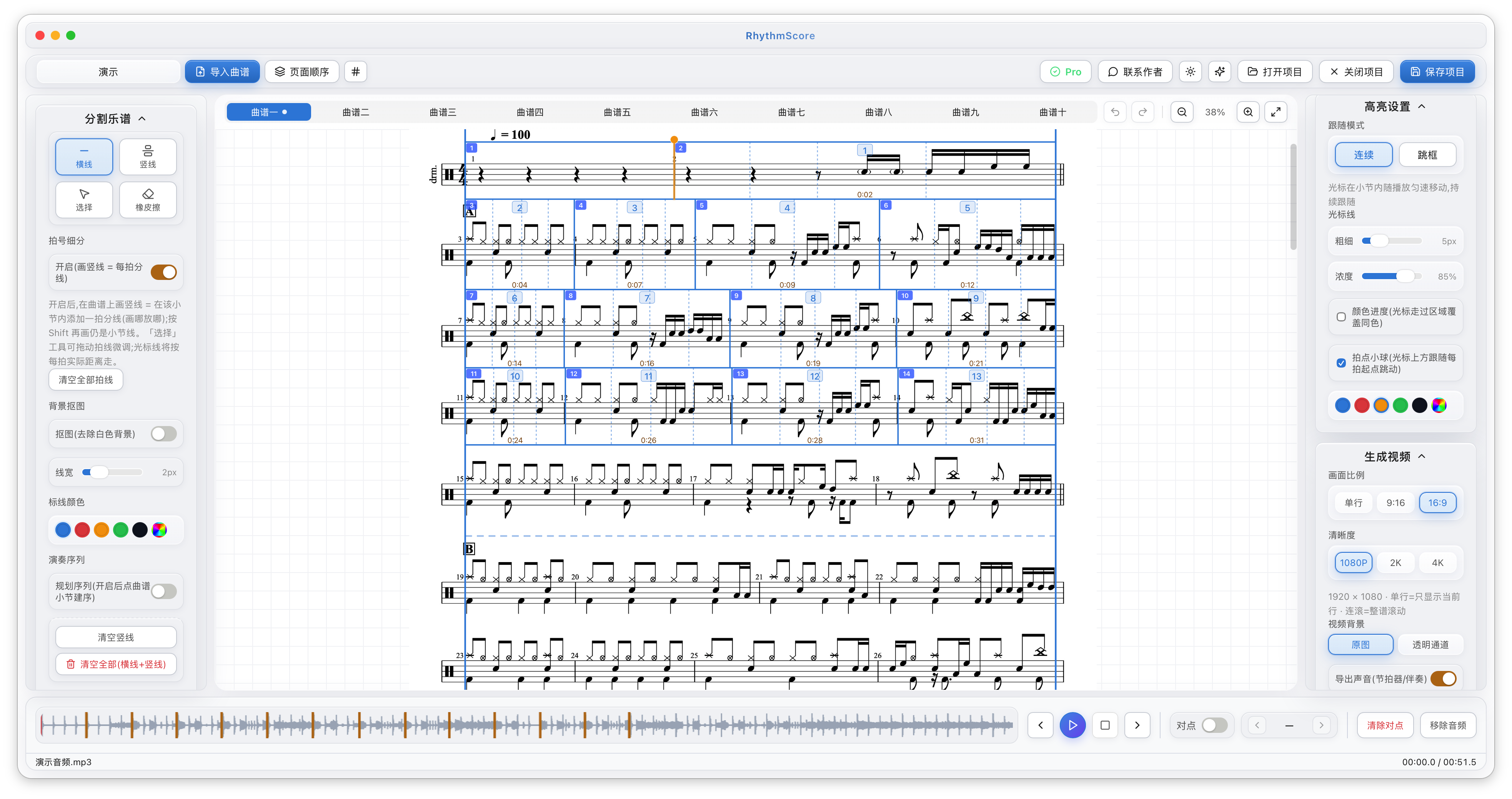Turn off export sound (导出声音) switch
Image resolution: width=1512 pixels, height=799 pixels.
[x=1444, y=679]
